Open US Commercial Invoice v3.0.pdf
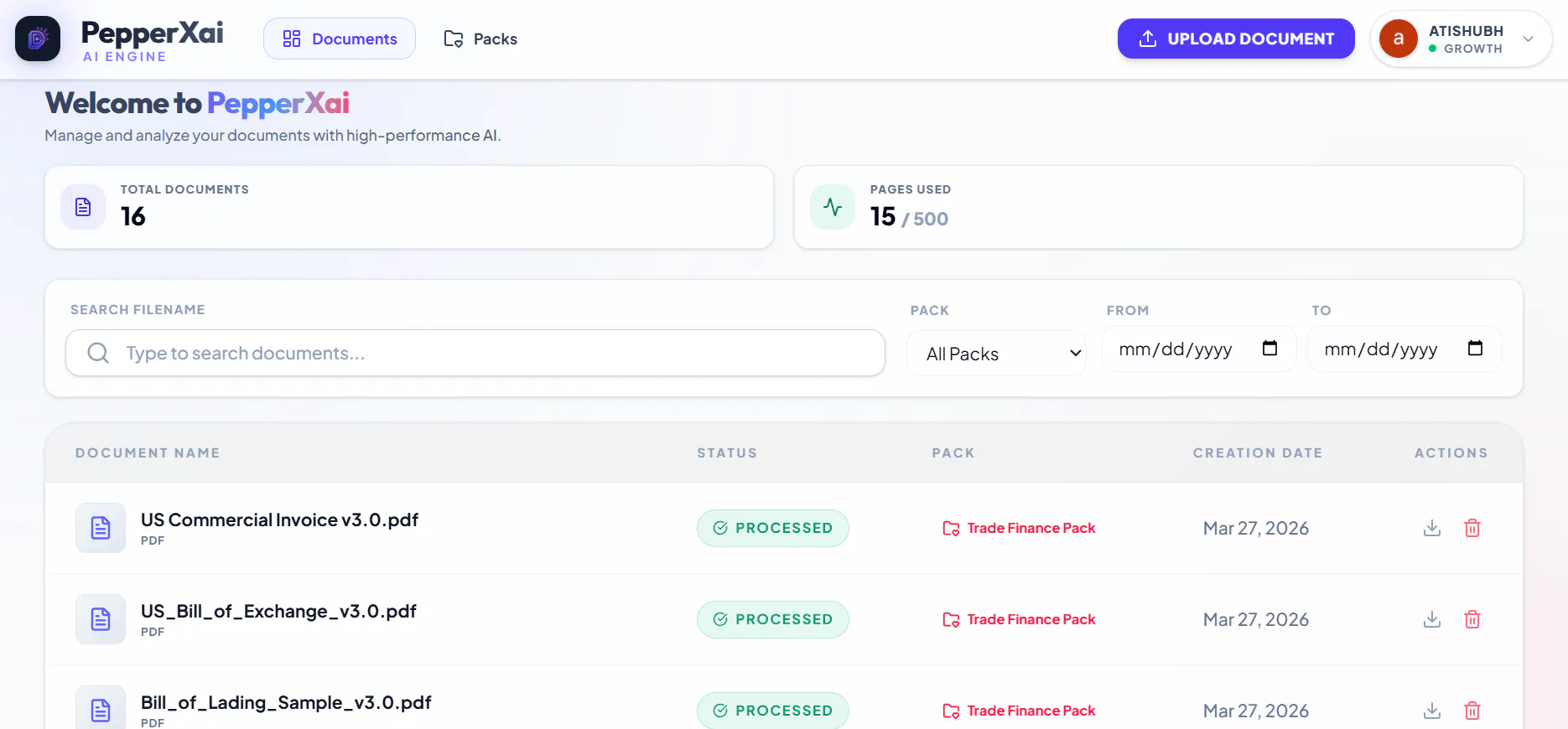This screenshot has height=729, width=1568. click(x=279, y=520)
